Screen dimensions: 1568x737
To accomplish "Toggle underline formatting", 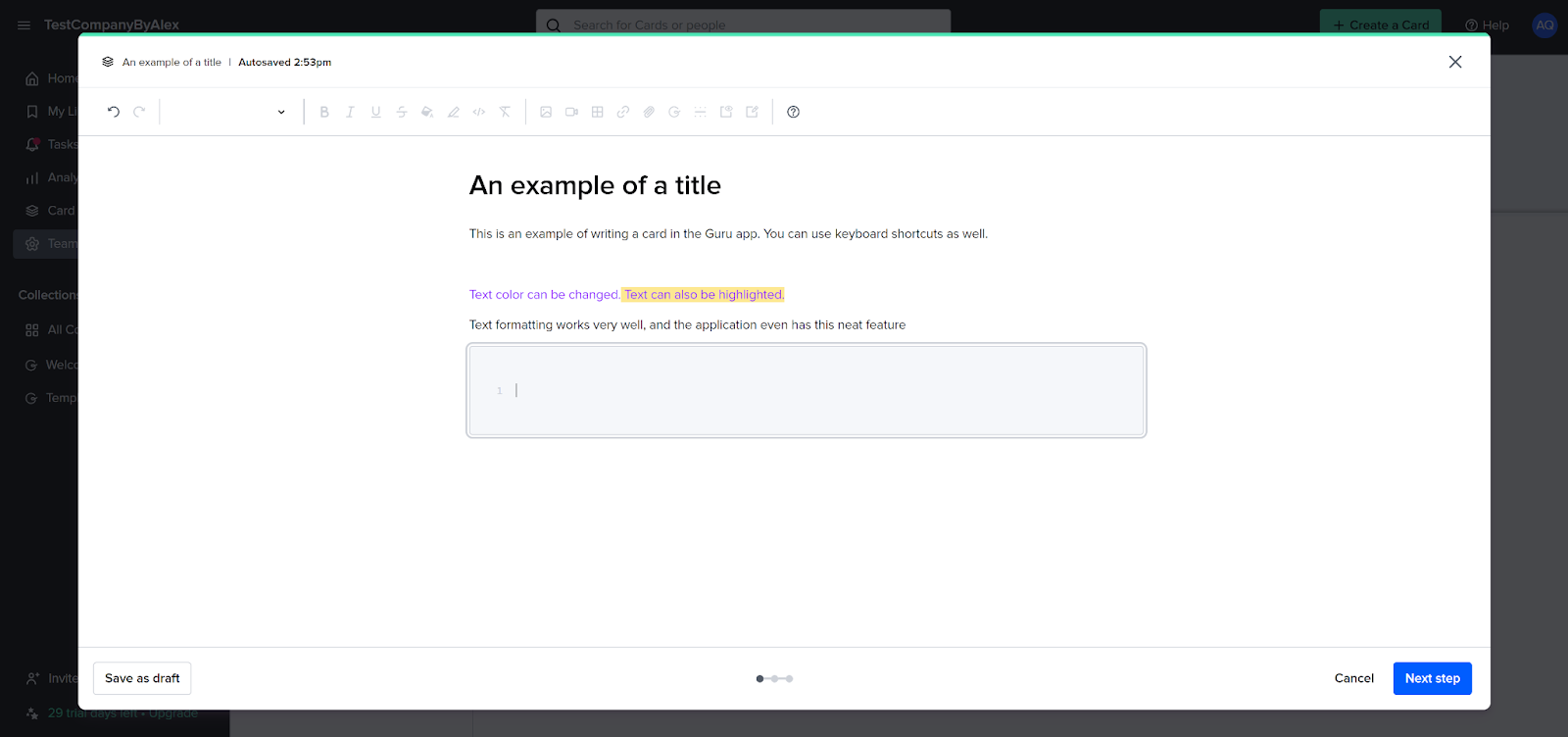I will (x=375, y=112).
